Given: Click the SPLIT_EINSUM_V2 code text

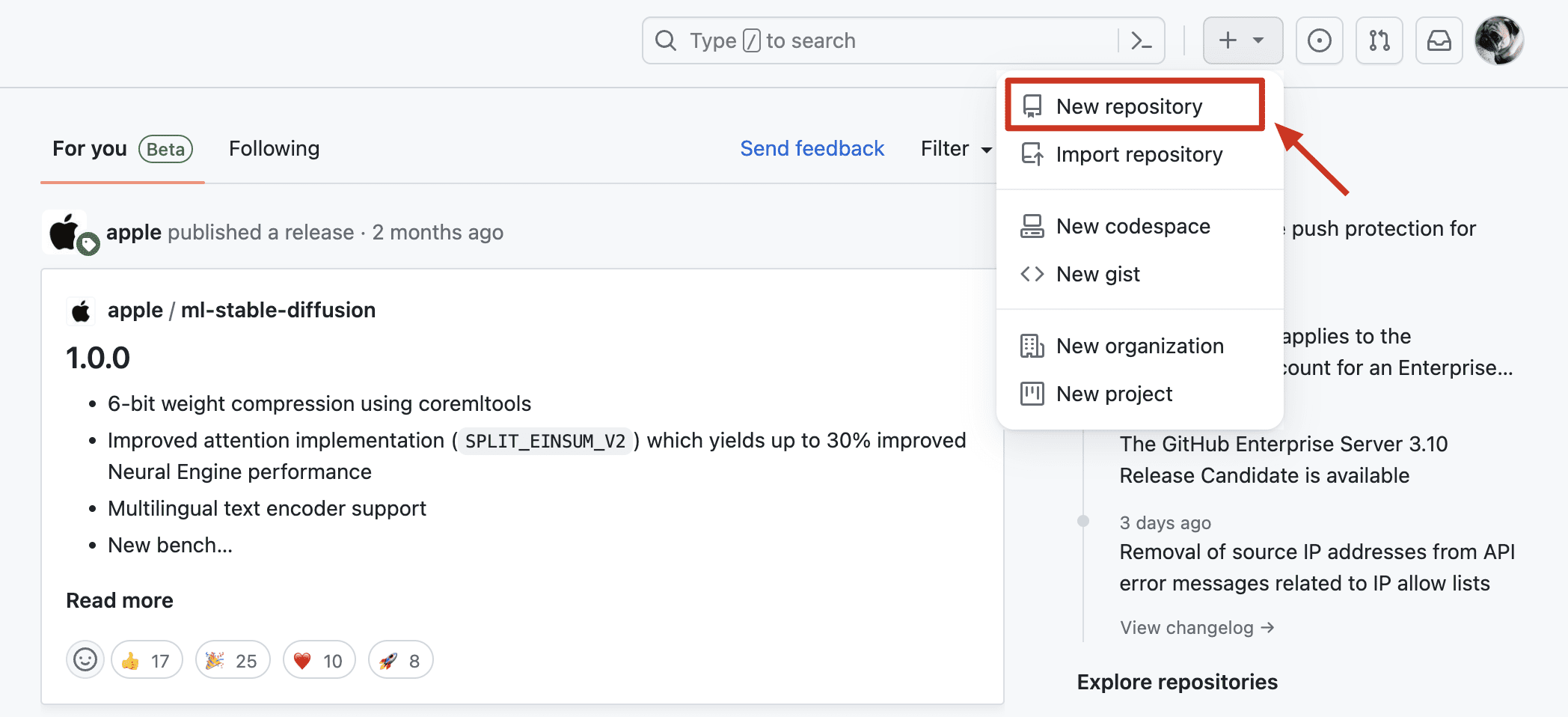Looking at the screenshot, I should pyautogui.click(x=545, y=442).
